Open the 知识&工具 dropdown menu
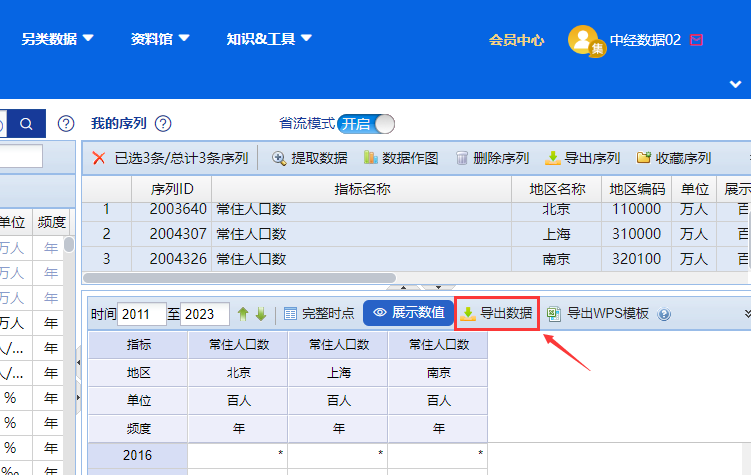This screenshot has height=475, width=751. click(269, 40)
